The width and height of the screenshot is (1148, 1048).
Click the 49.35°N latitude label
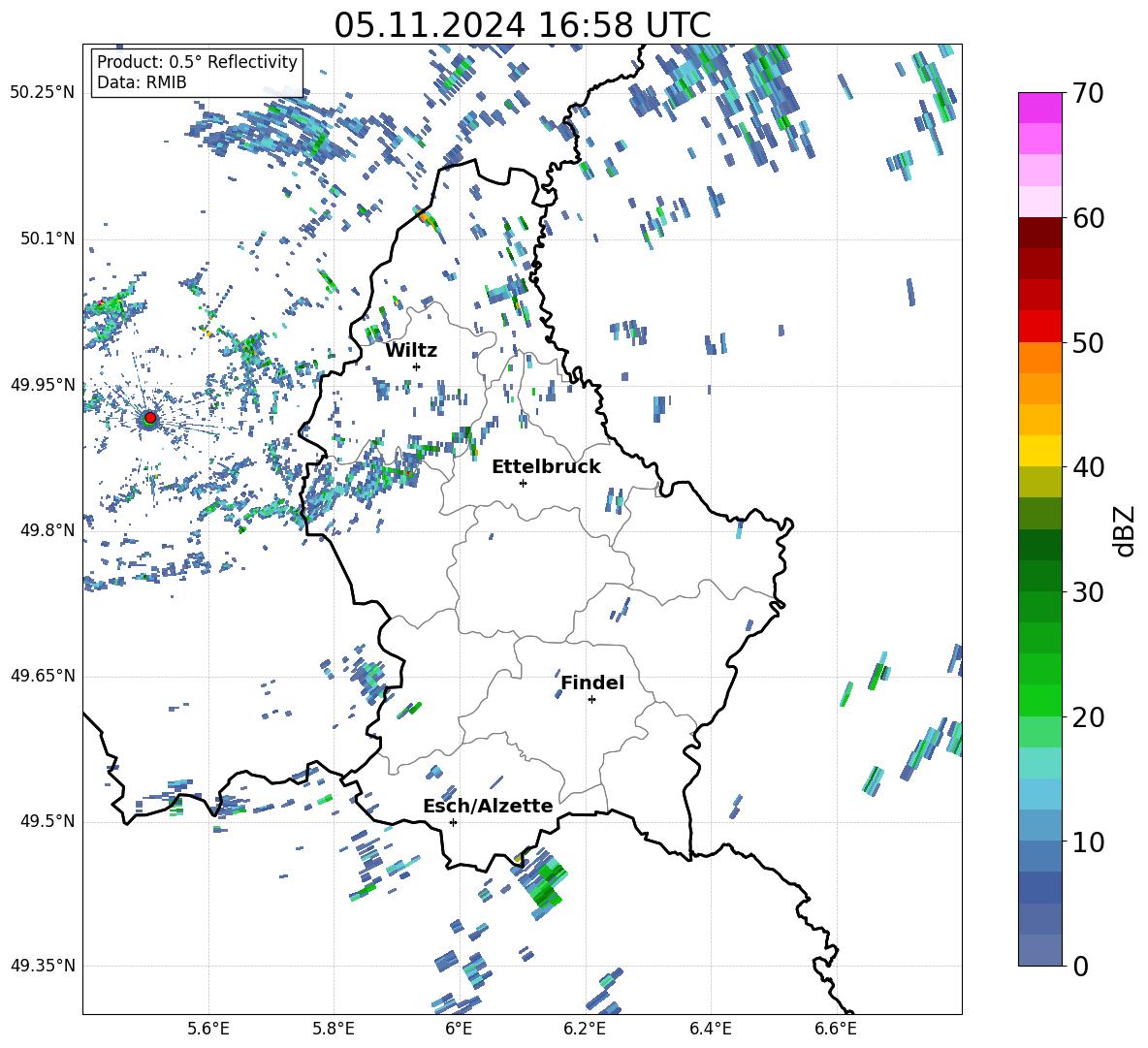(x=43, y=966)
